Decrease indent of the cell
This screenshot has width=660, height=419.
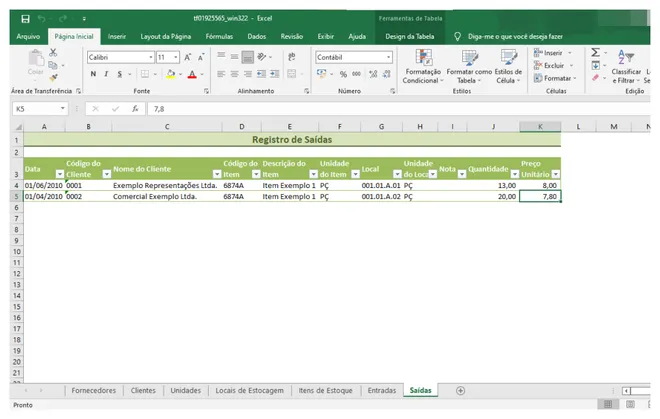click(x=261, y=74)
